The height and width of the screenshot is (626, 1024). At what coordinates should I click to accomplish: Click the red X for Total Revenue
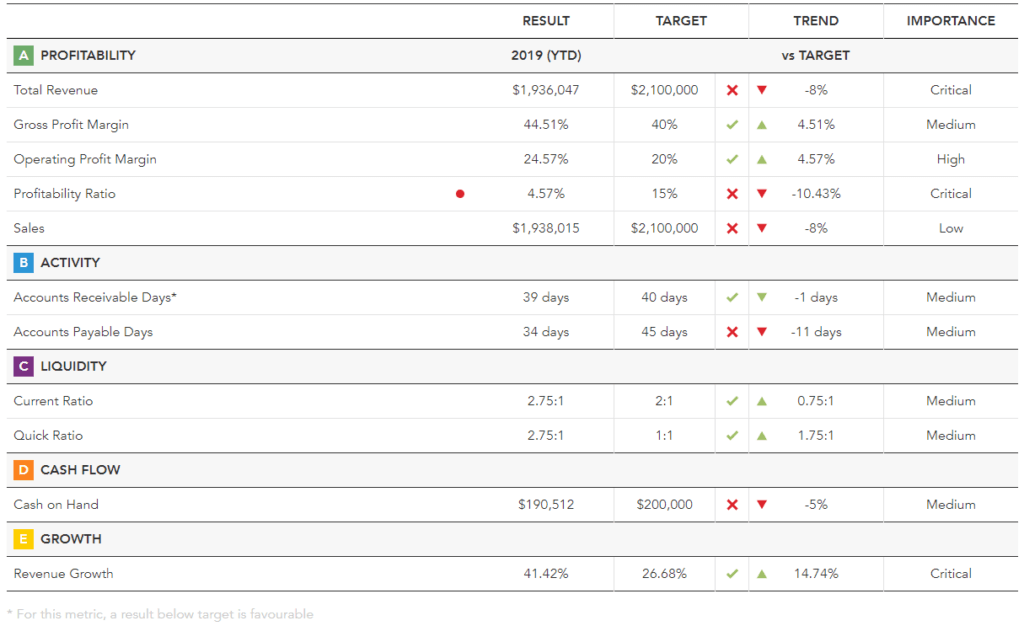732,91
